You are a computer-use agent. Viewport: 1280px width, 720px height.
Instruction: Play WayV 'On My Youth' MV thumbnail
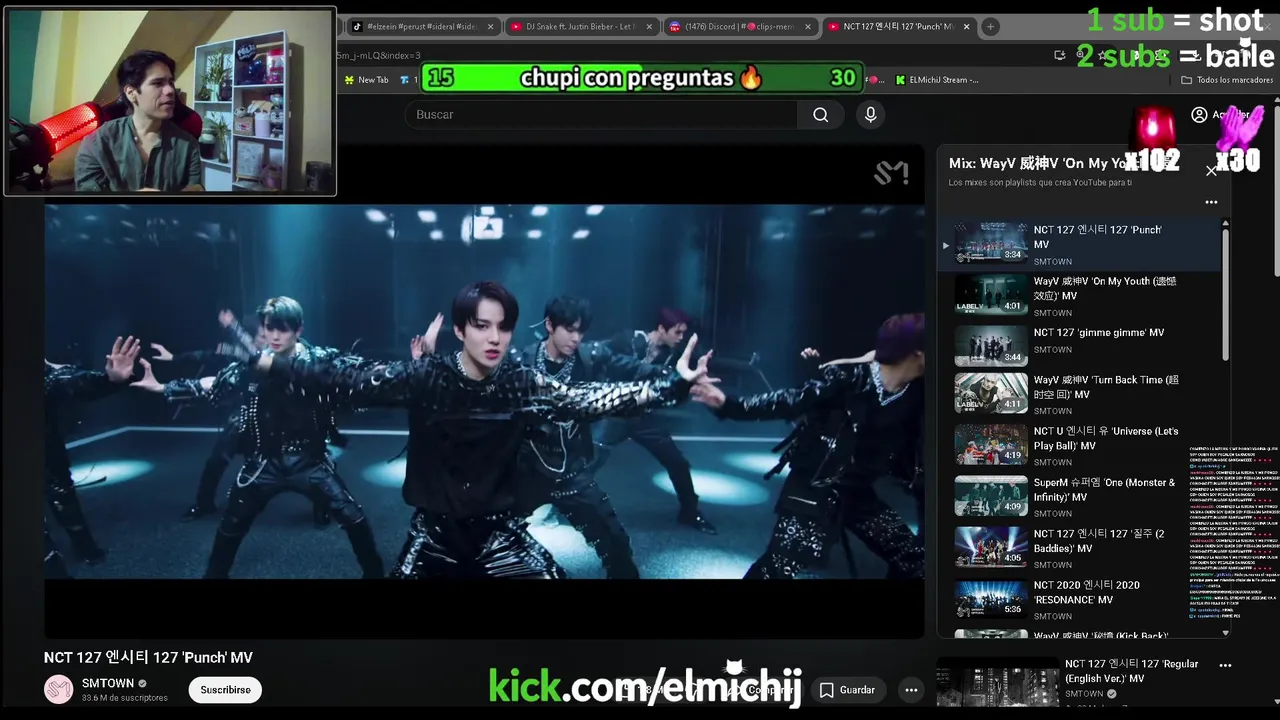click(x=991, y=295)
